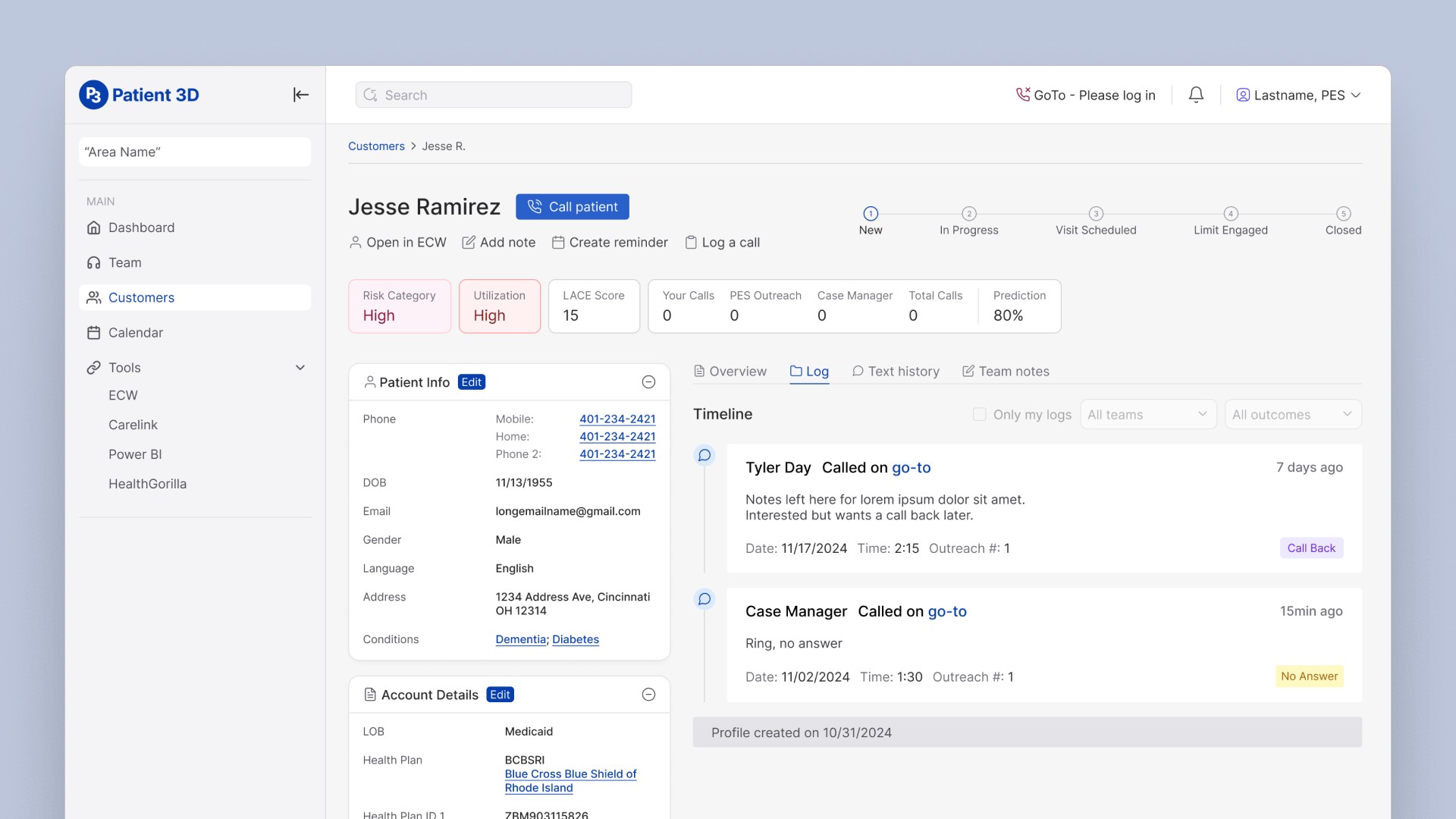The image size is (1456, 819).
Task: Click the Log a call clipboard icon
Action: [691, 242]
